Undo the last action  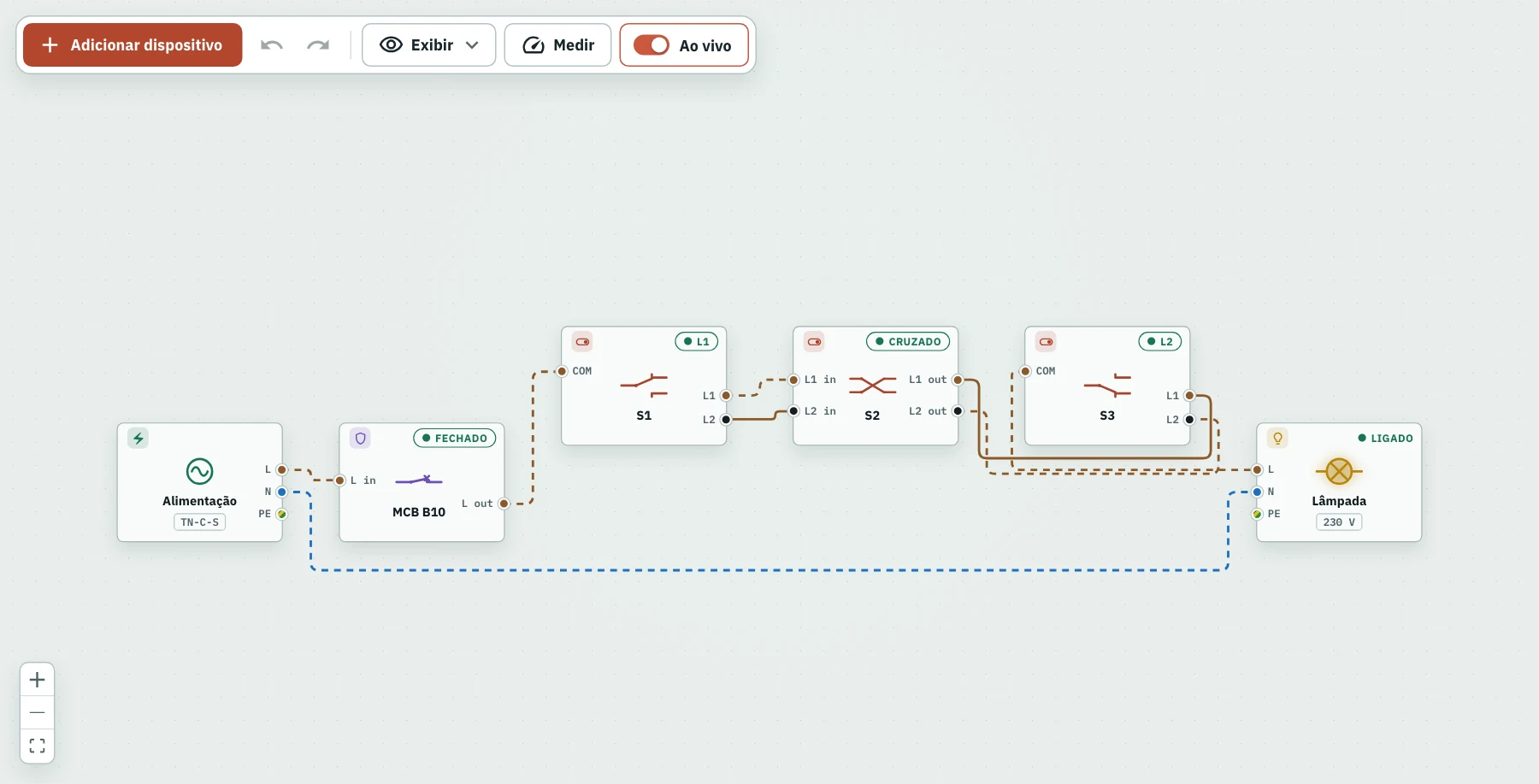pyautogui.click(x=272, y=44)
